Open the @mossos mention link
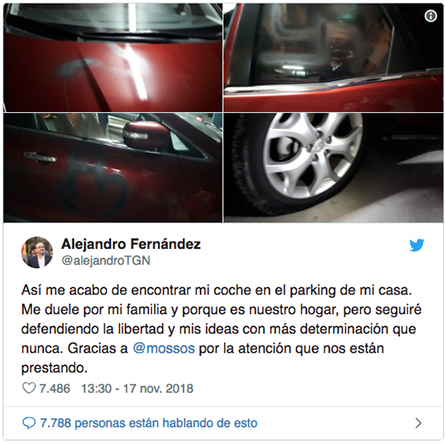Screen dimensions: 445x444 164,348
